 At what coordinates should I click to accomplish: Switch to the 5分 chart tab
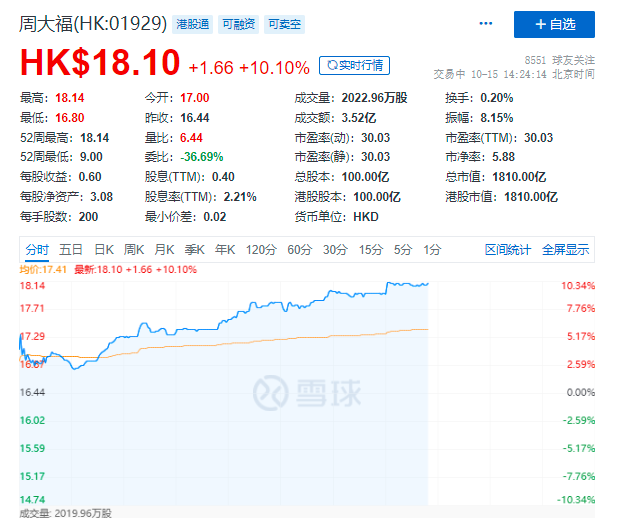pyautogui.click(x=403, y=250)
